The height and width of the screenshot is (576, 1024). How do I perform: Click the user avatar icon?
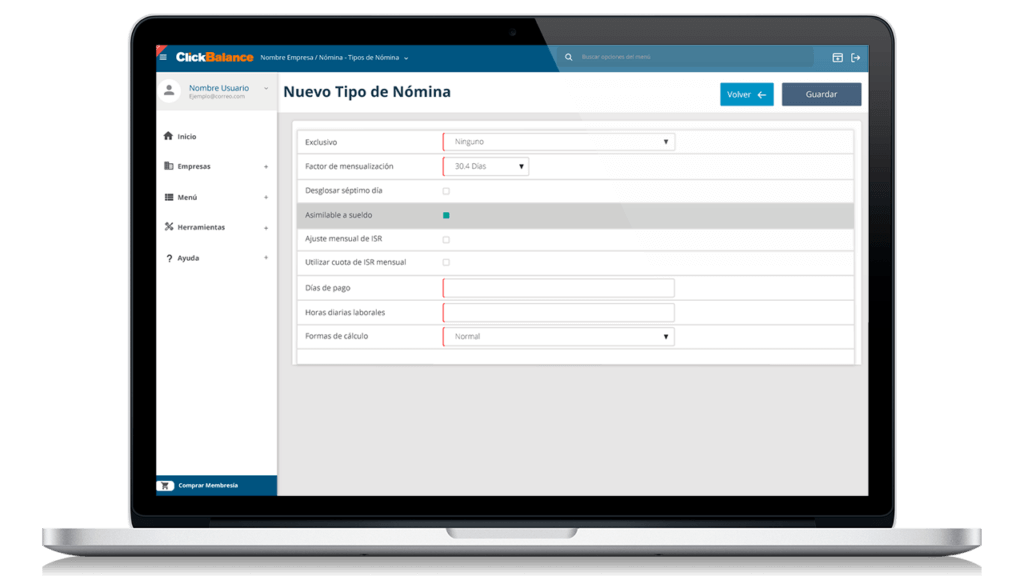pyautogui.click(x=169, y=91)
